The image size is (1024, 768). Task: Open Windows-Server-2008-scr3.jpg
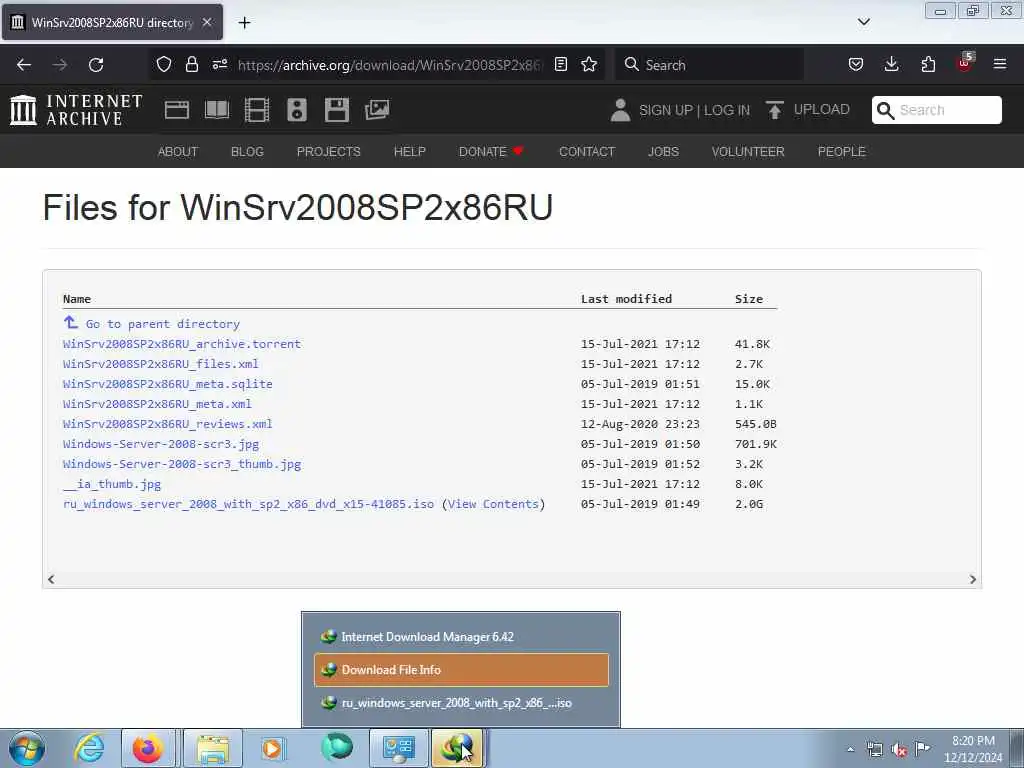click(x=161, y=444)
